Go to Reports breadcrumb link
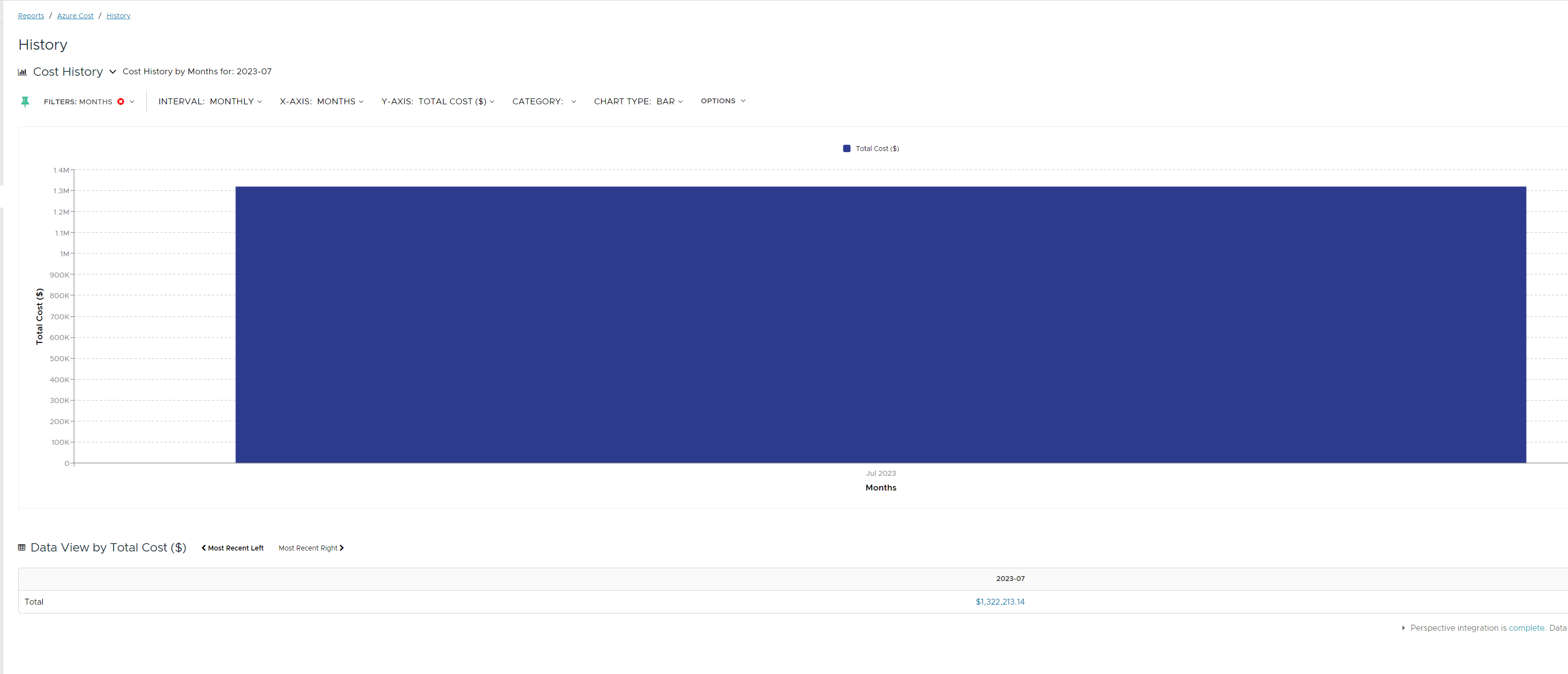The width and height of the screenshot is (1568, 674). [31, 16]
